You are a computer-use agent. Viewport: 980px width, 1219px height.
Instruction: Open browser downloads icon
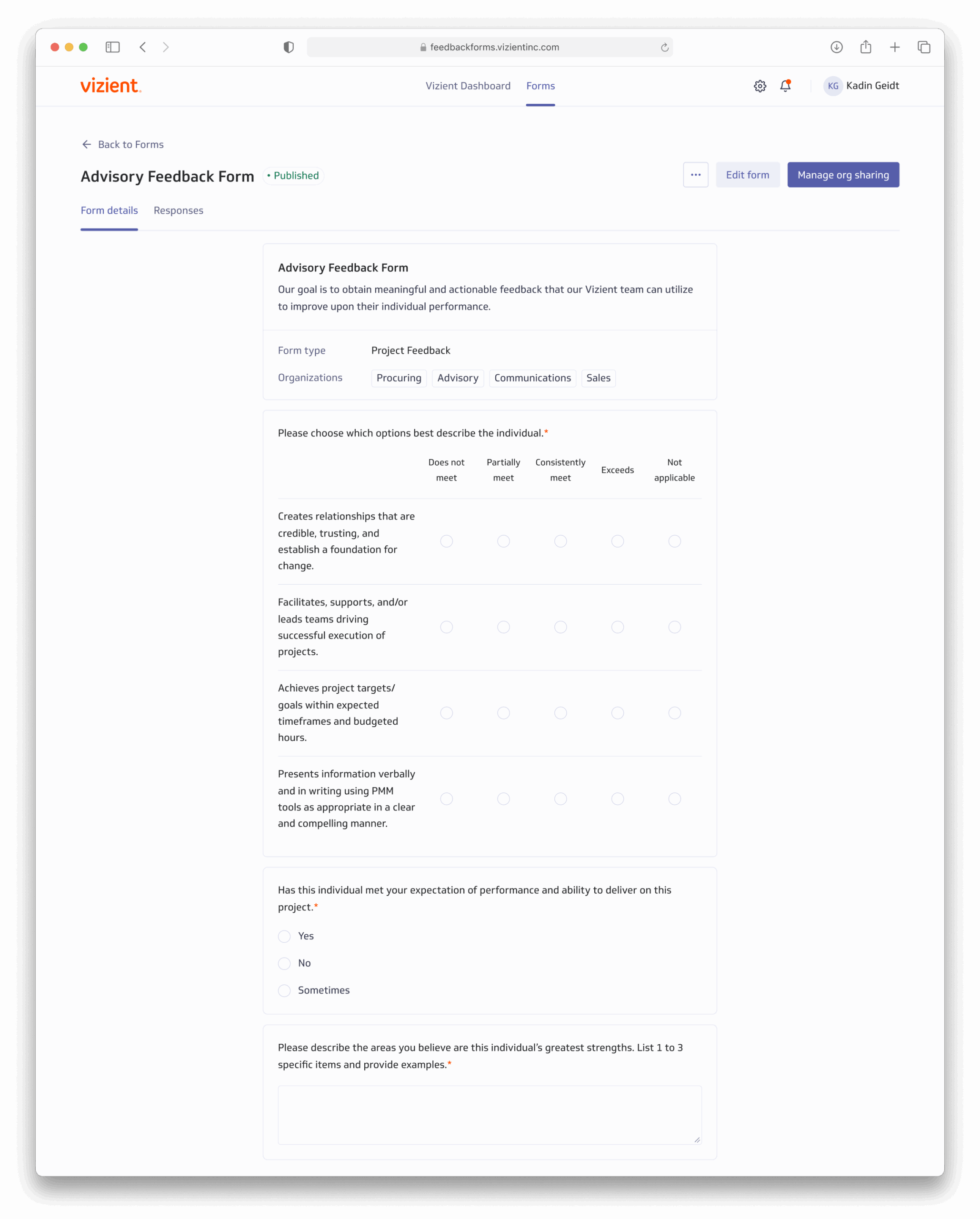[836, 47]
